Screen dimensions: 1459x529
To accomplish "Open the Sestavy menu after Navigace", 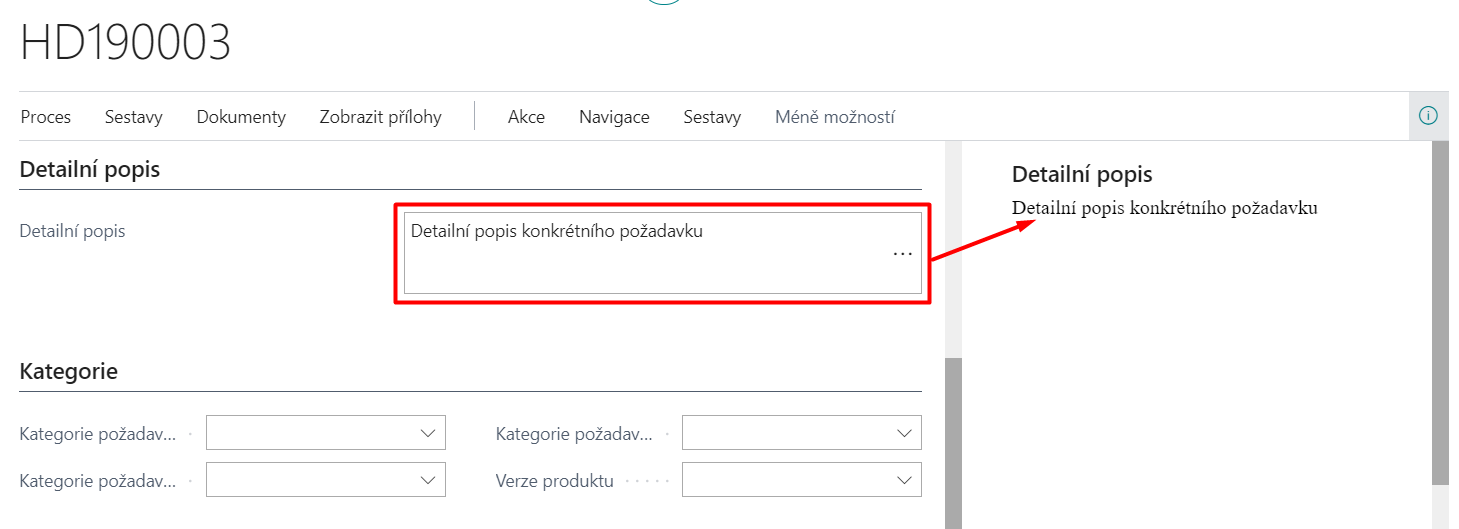I will pyautogui.click(x=712, y=117).
